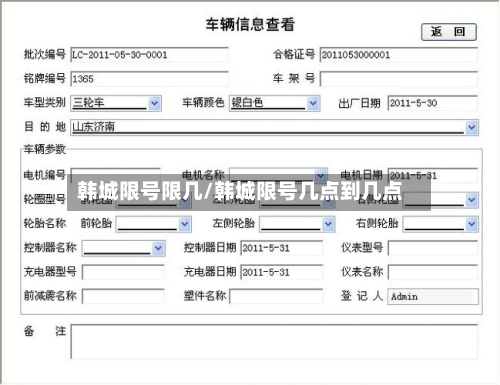Open the 车型类别 dropdown showing 三轮车
The height and width of the screenshot is (385, 500).
pyautogui.click(x=116, y=103)
